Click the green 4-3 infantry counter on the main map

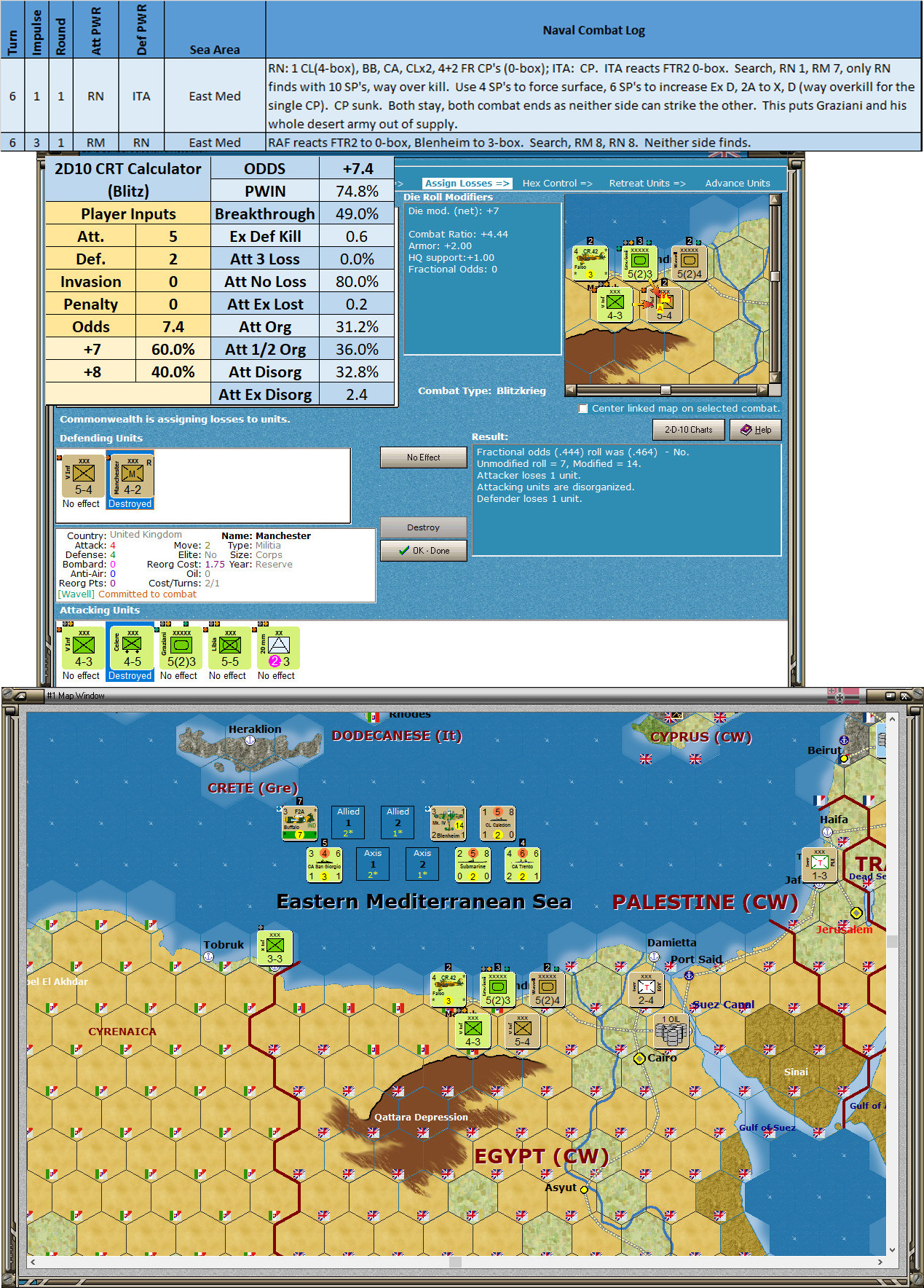pos(473,1031)
